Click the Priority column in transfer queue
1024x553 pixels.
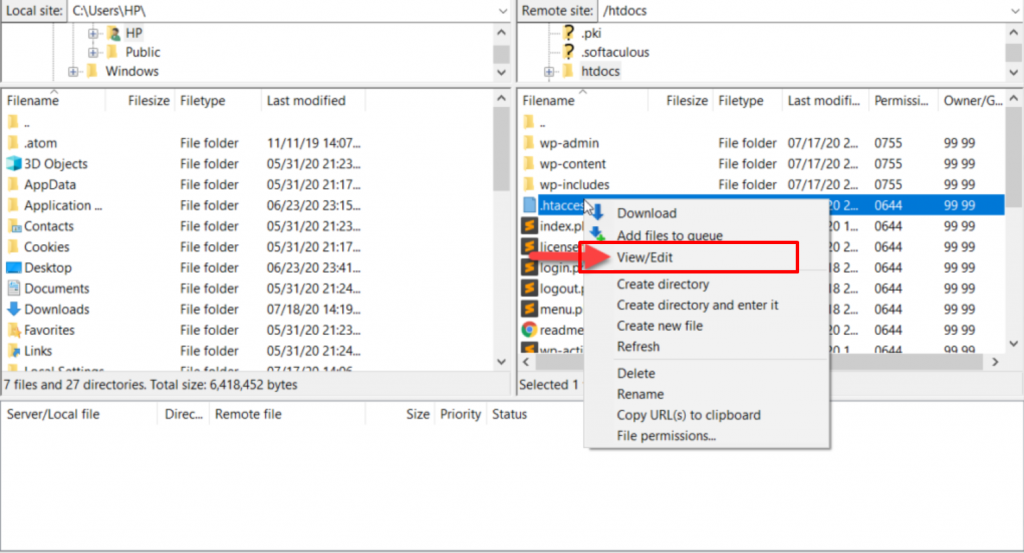460,414
